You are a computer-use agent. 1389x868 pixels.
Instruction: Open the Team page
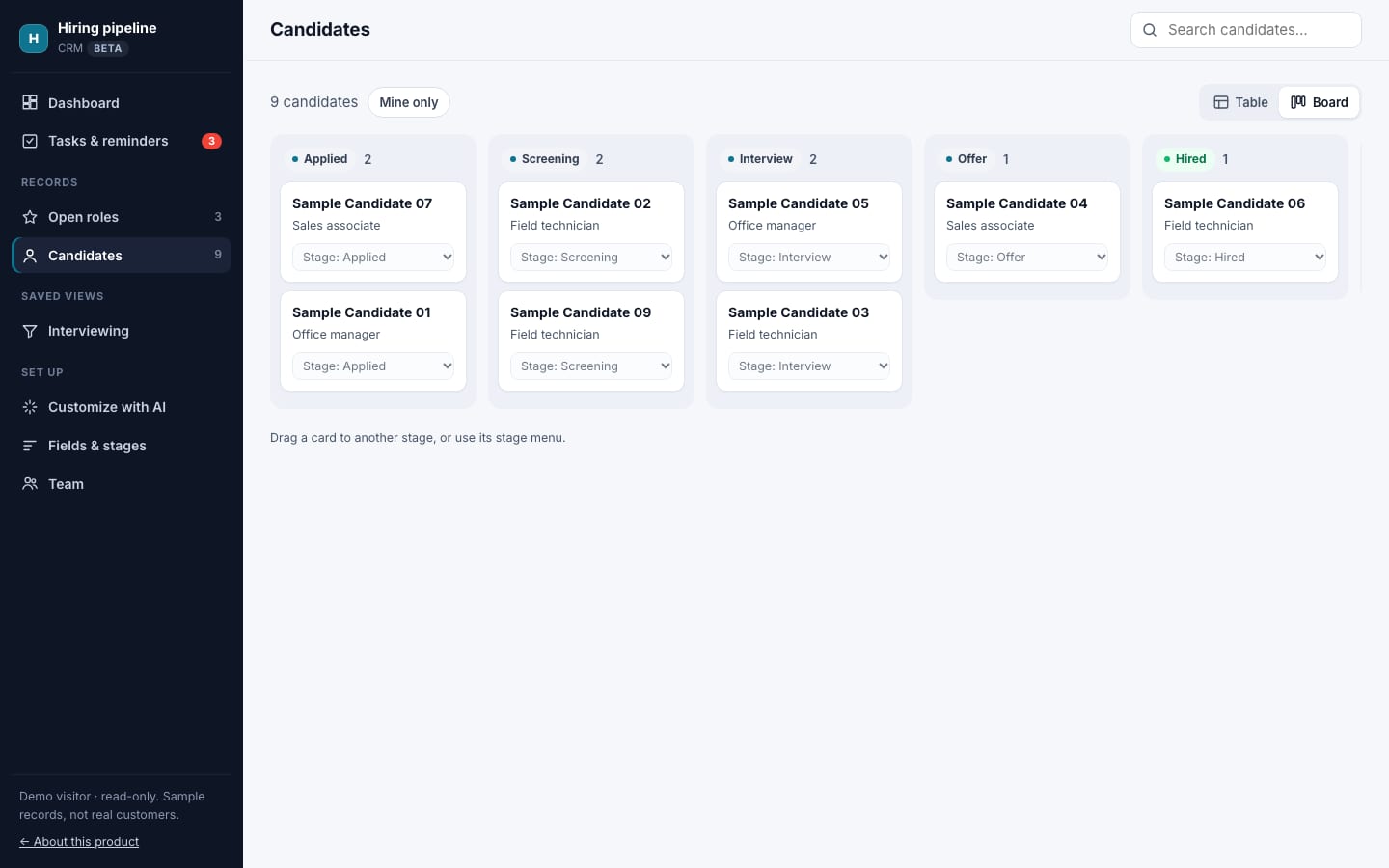click(122, 484)
